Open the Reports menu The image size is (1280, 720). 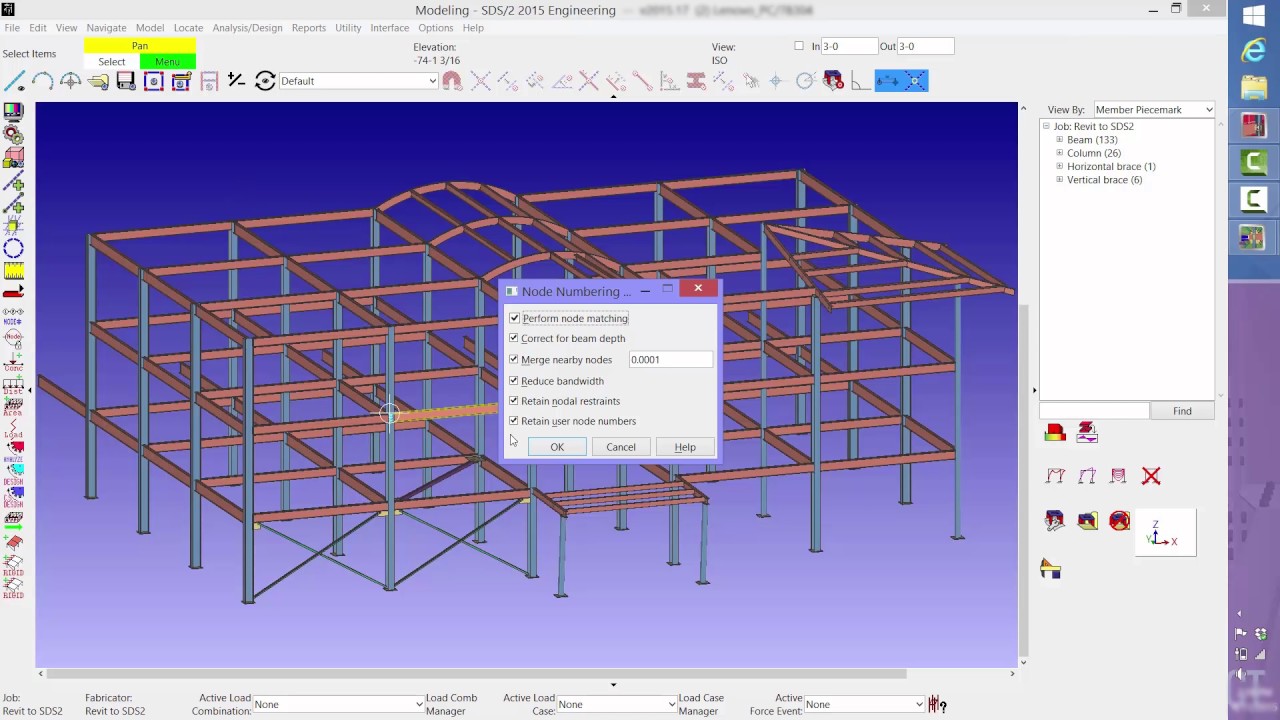309,28
